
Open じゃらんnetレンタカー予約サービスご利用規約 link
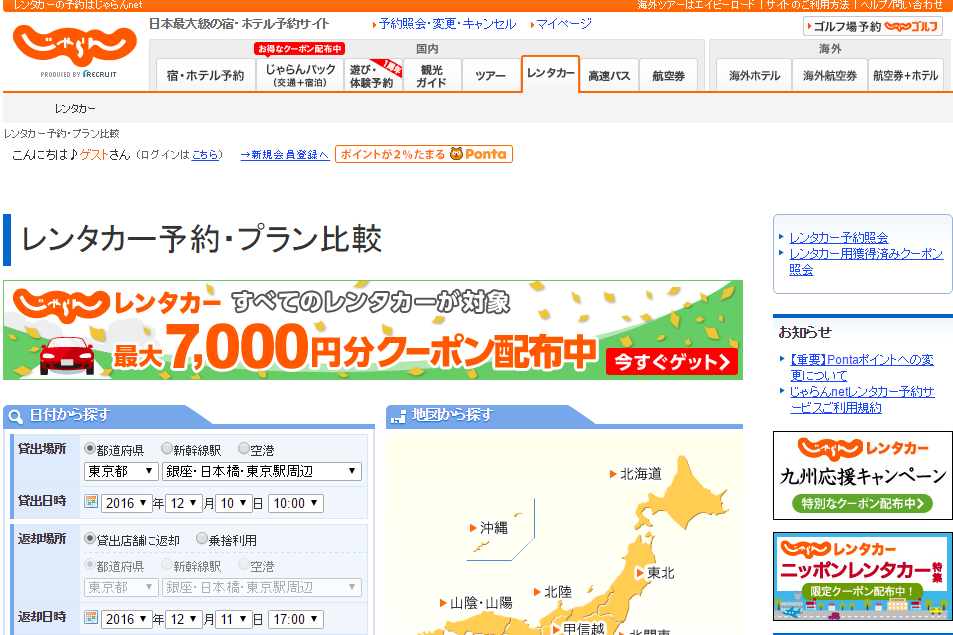[x=862, y=400]
